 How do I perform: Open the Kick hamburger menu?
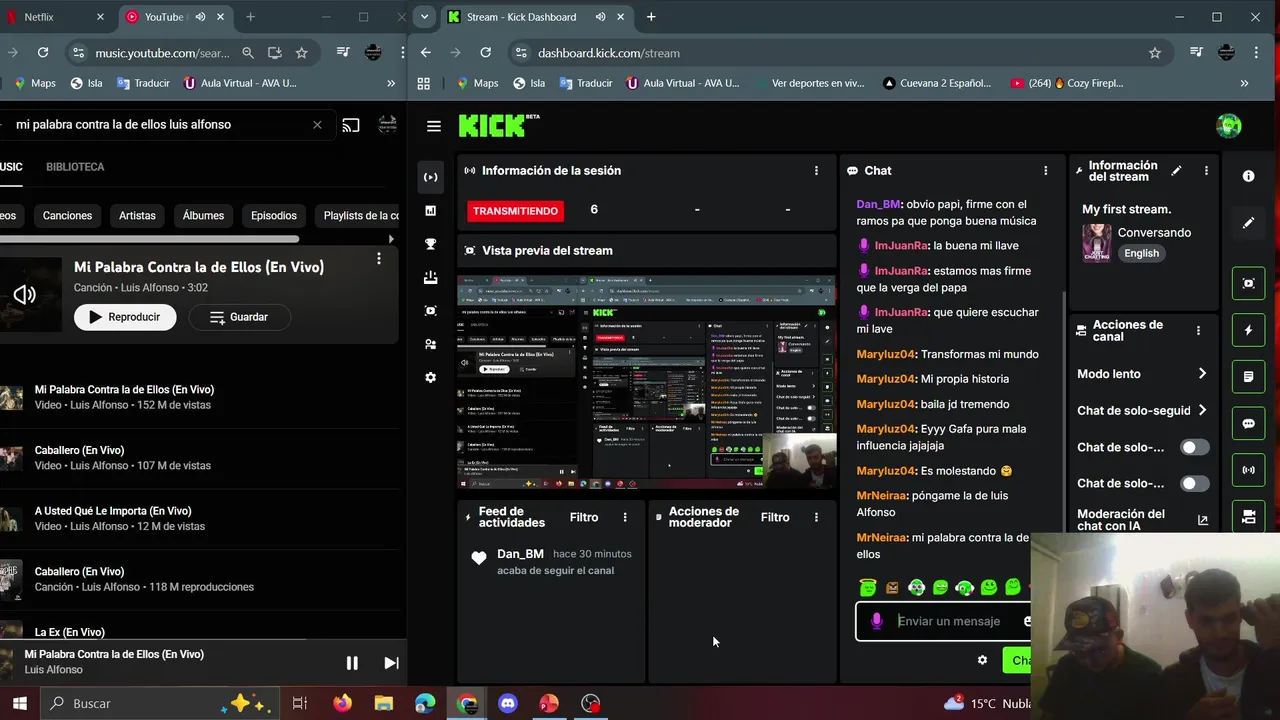point(434,126)
